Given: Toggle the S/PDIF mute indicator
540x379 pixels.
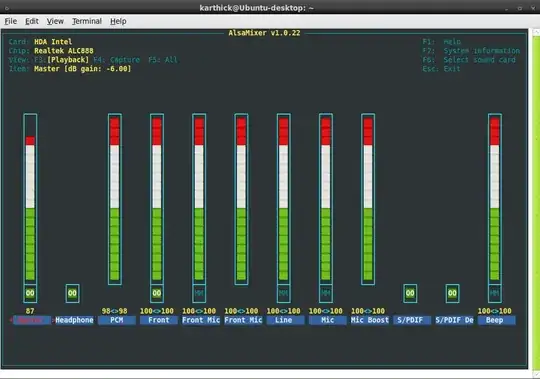Looking at the screenshot, I should [x=410, y=293].
